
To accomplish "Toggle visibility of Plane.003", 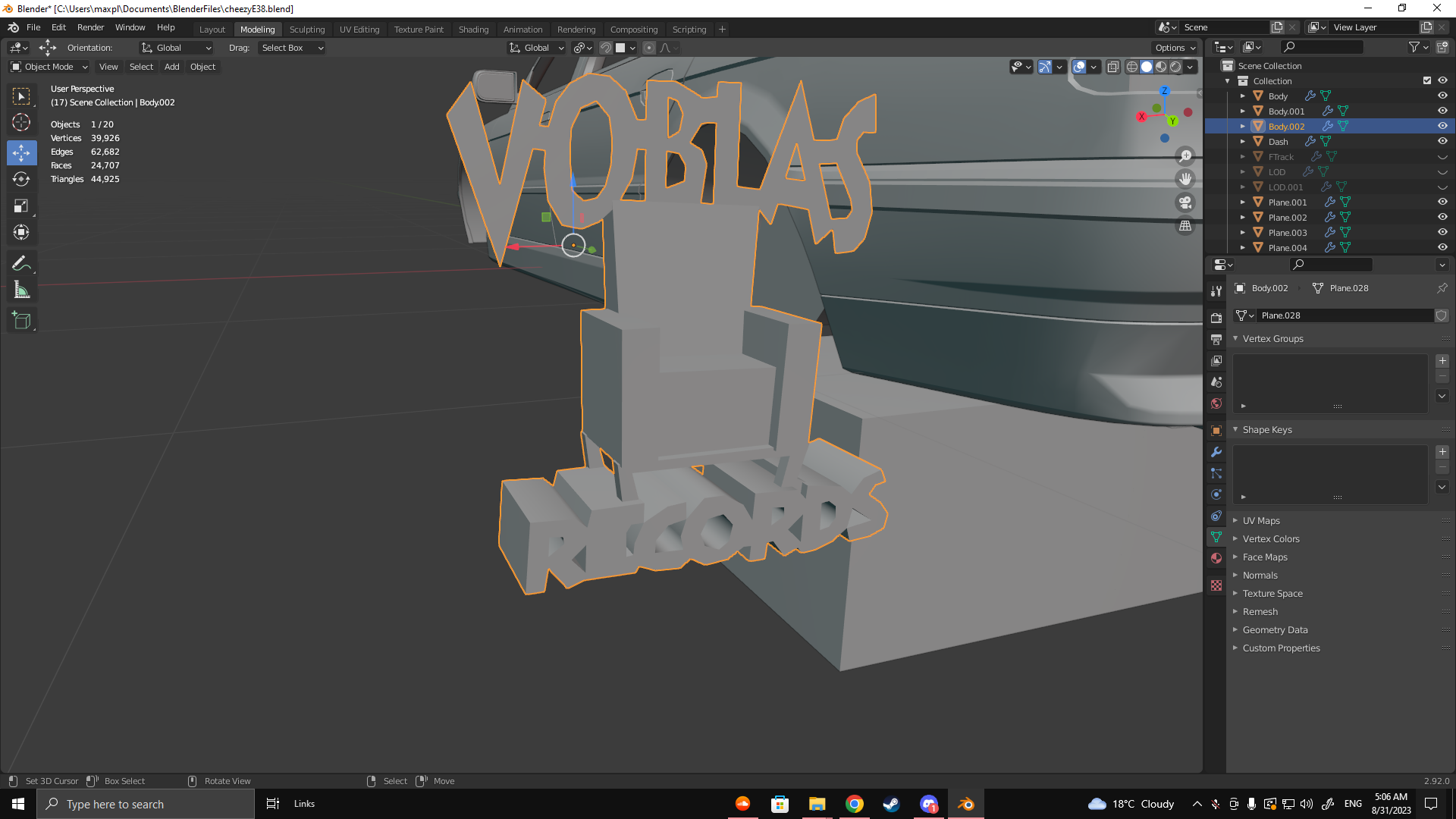I will coord(1442,232).
